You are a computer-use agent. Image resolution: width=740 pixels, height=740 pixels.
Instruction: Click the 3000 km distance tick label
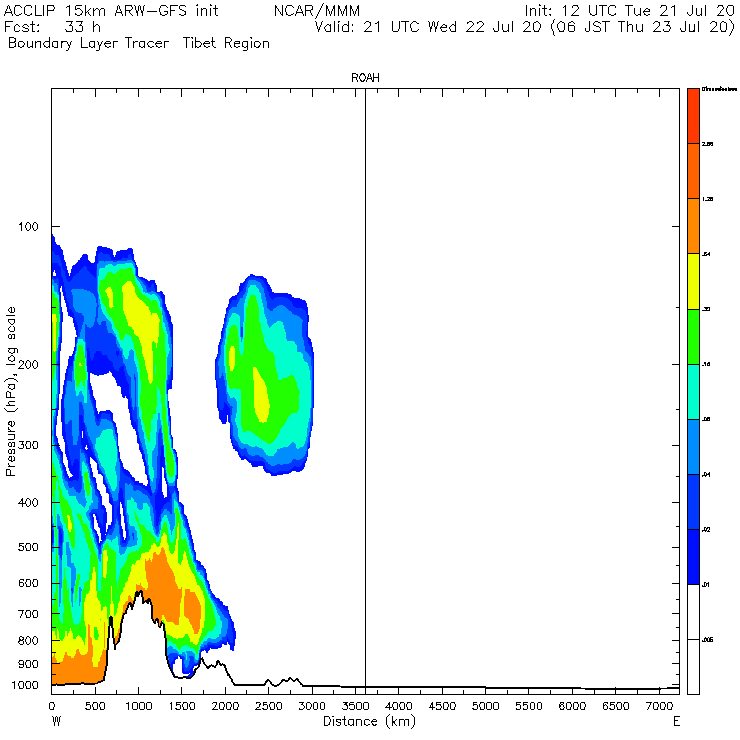pos(312,706)
